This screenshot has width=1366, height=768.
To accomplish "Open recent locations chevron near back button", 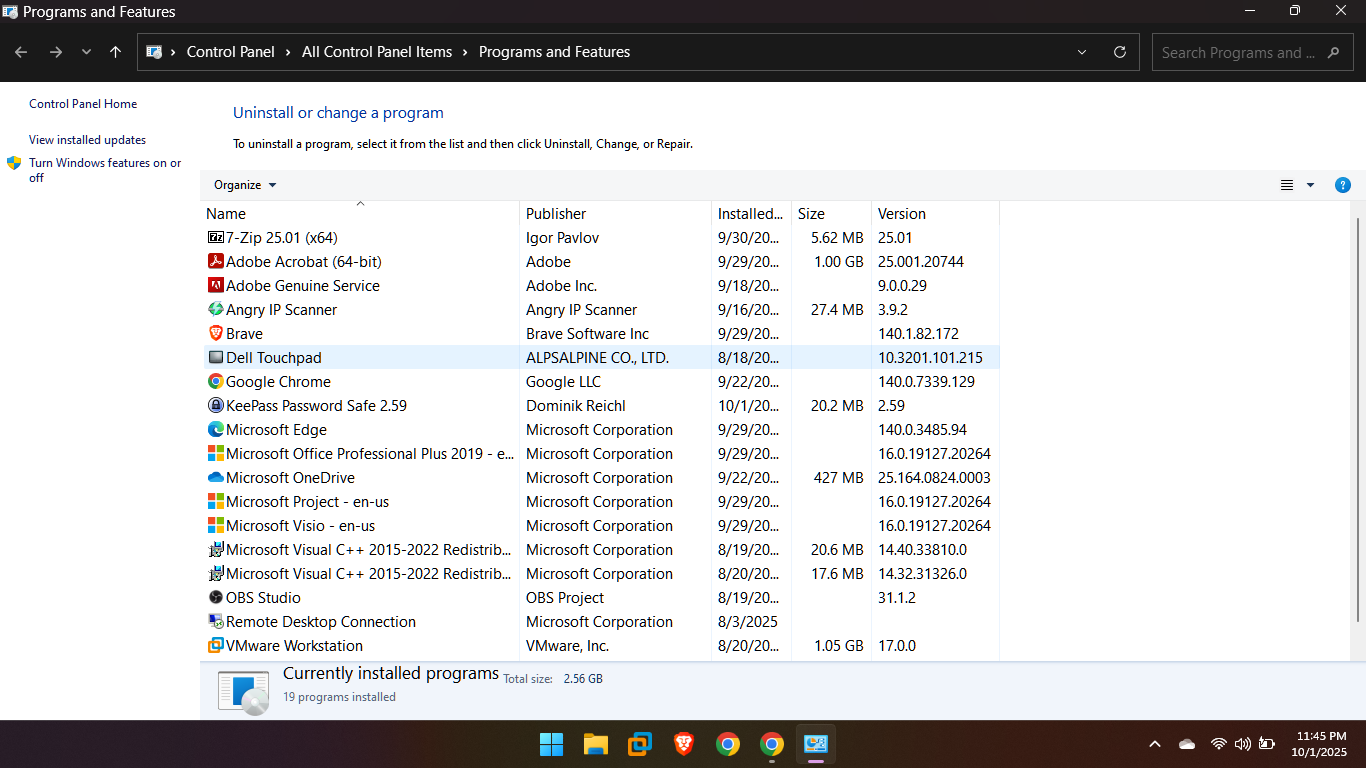I will [86, 52].
